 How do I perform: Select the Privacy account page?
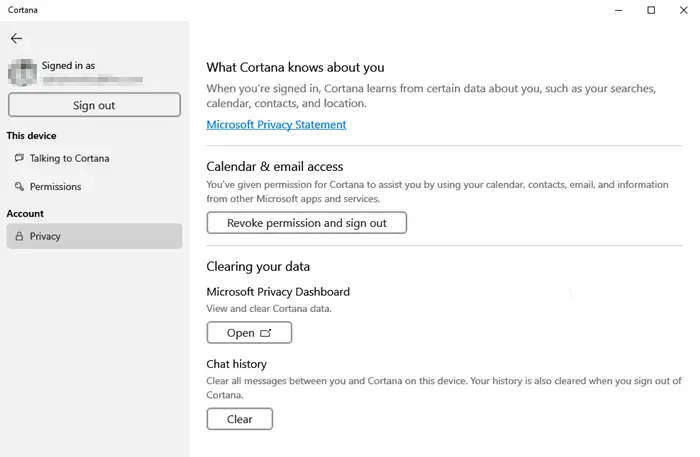tap(94, 236)
